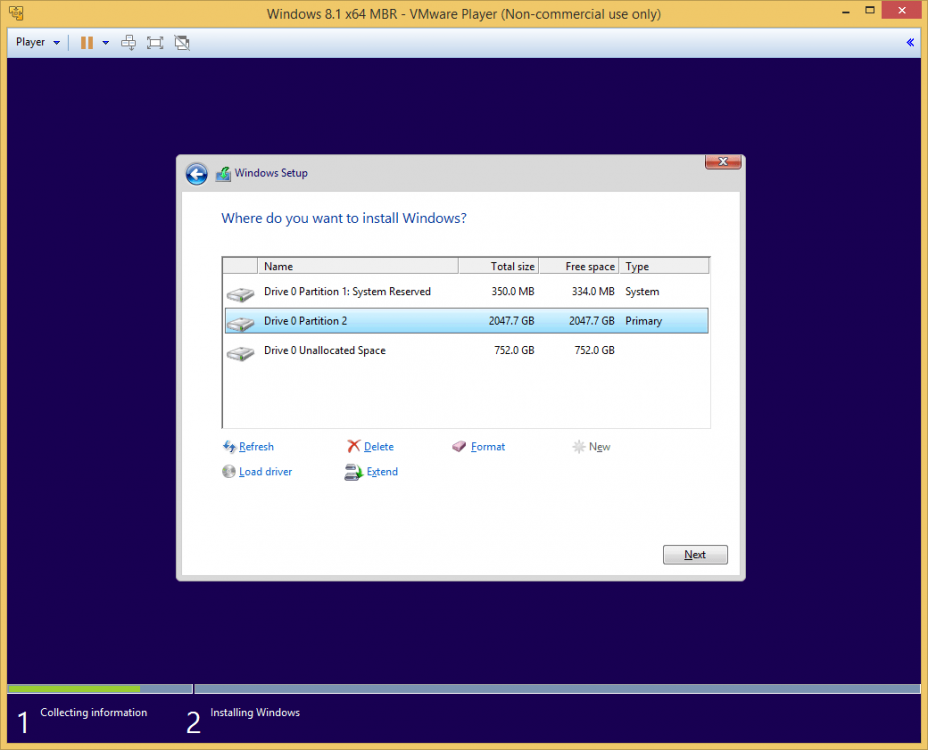Collapse the right sidebar with the chevron

(x=909, y=42)
